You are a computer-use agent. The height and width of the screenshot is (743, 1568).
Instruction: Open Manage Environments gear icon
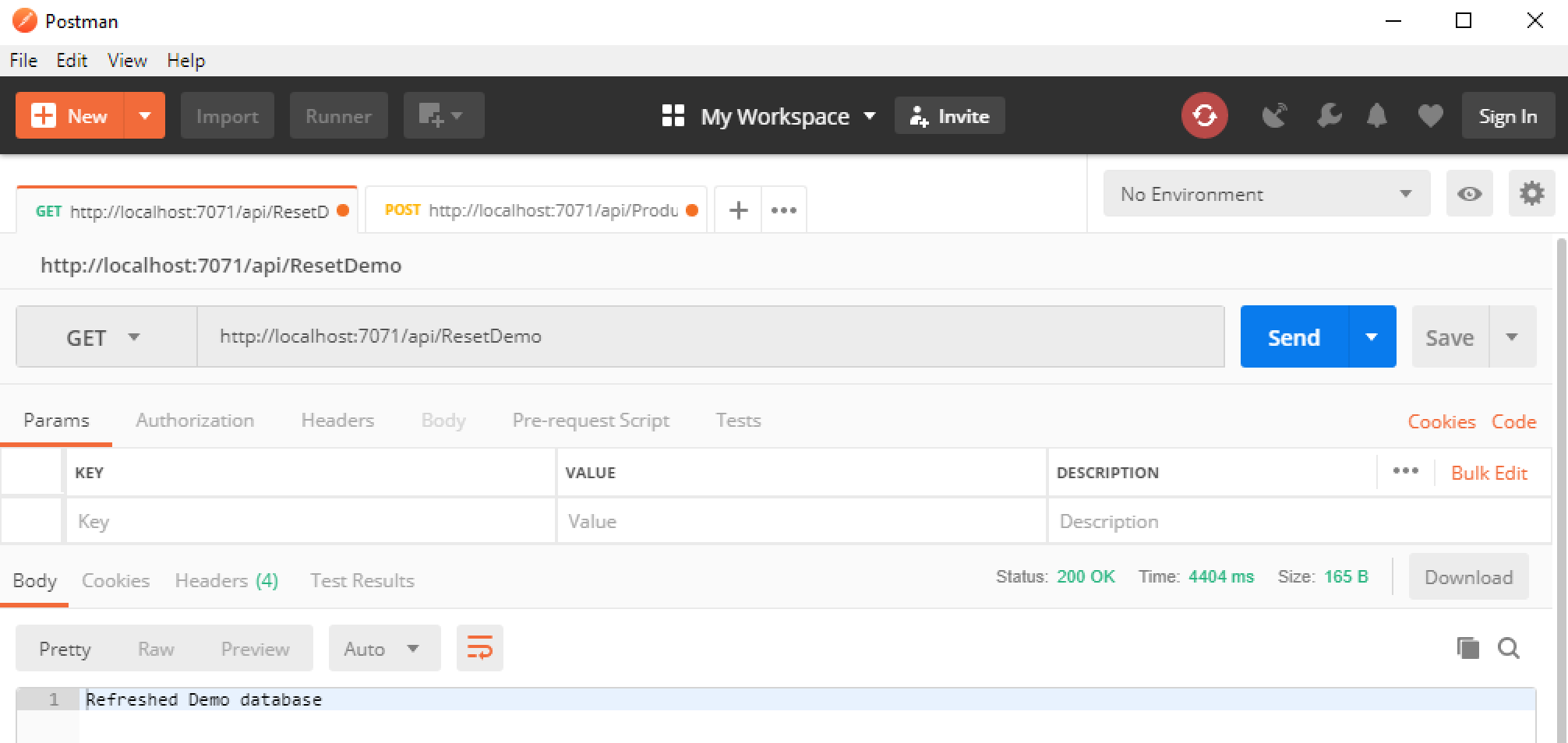click(x=1531, y=194)
